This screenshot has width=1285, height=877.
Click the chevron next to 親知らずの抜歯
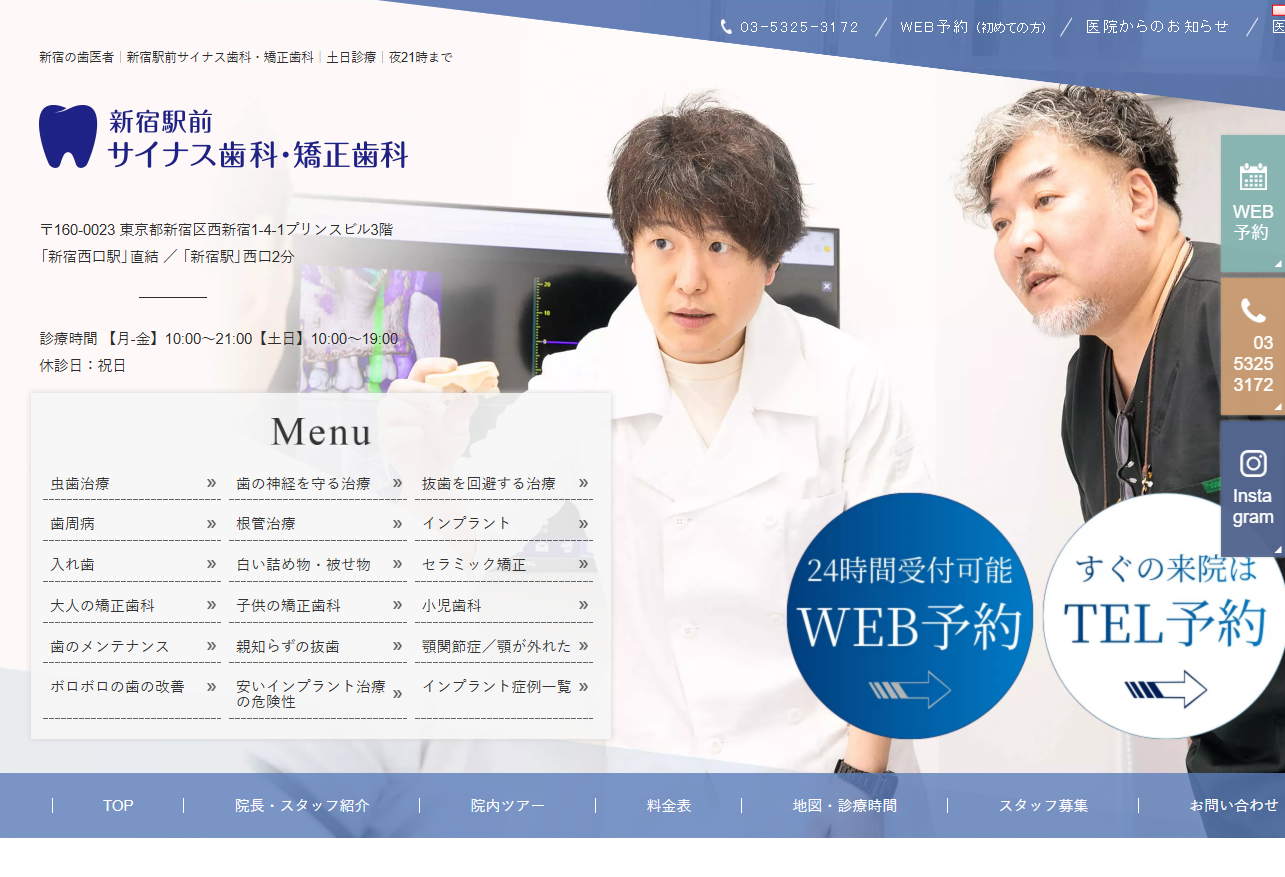click(398, 646)
